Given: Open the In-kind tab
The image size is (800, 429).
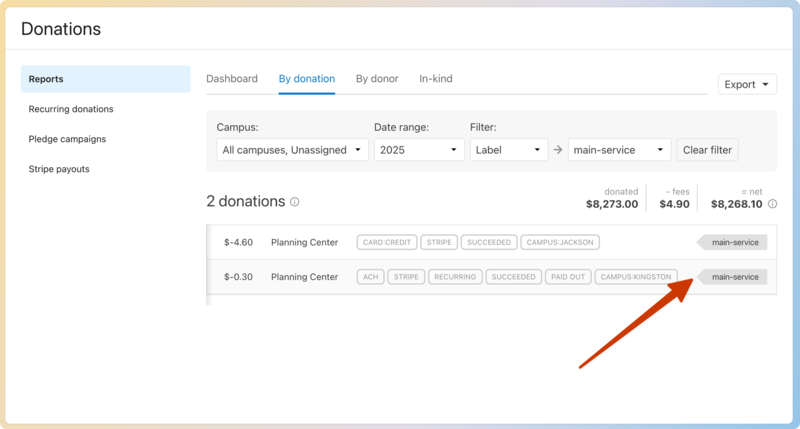Looking at the screenshot, I should click(436, 79).
